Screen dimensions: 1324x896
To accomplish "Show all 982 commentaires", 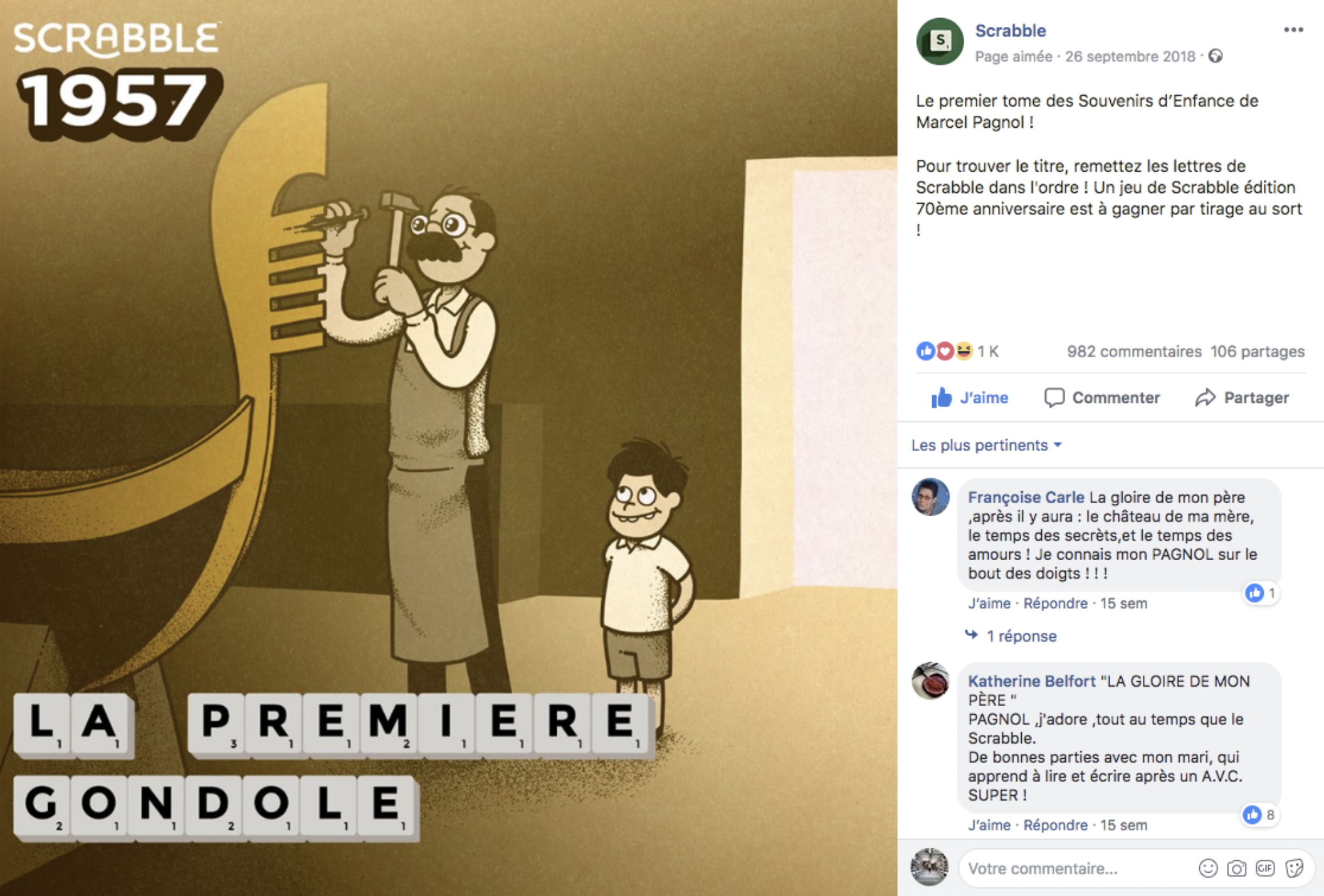I will point(1134,352).
